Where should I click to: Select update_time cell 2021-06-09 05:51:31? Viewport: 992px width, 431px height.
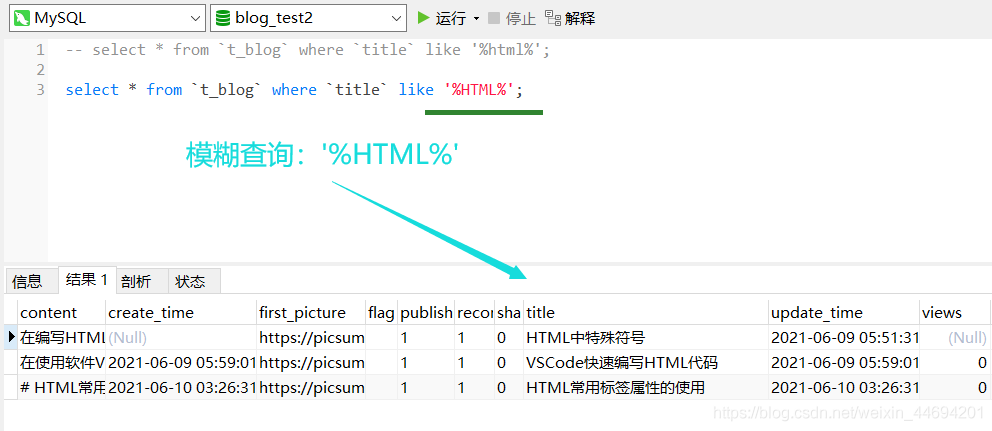(x=844, y=338)
